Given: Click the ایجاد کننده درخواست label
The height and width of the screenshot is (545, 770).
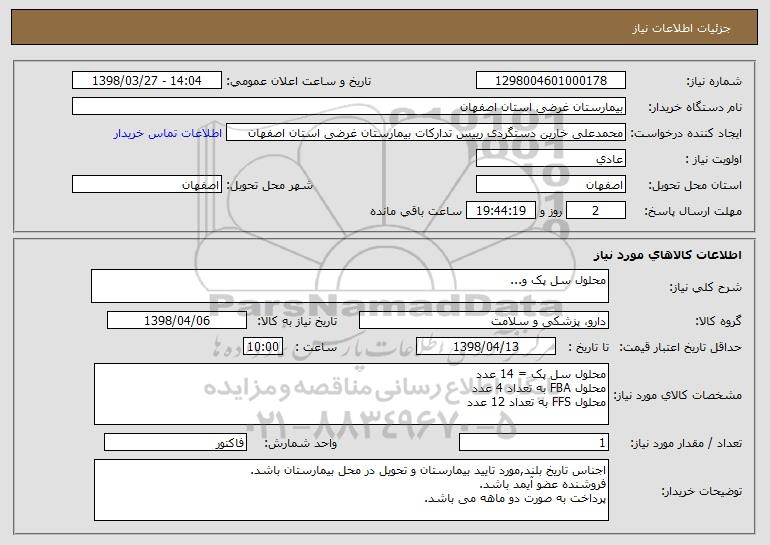Looking at the screenshot, I should tap(686, 133).
